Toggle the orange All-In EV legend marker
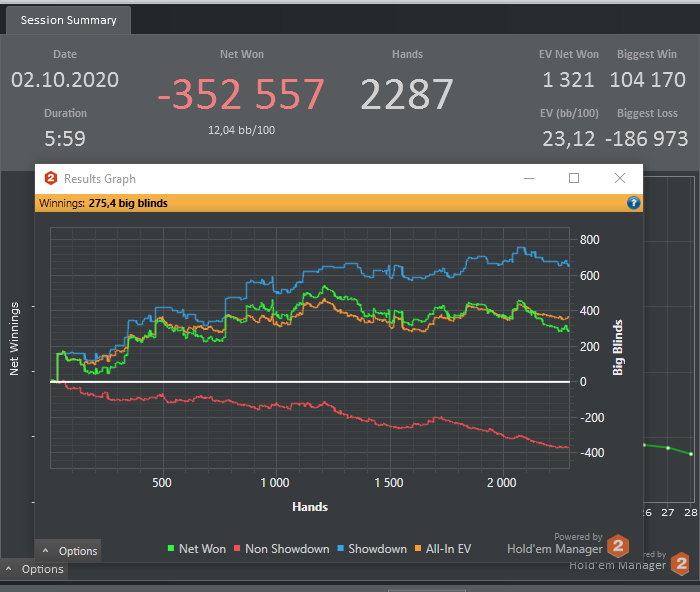 click(x=418, y=548)
